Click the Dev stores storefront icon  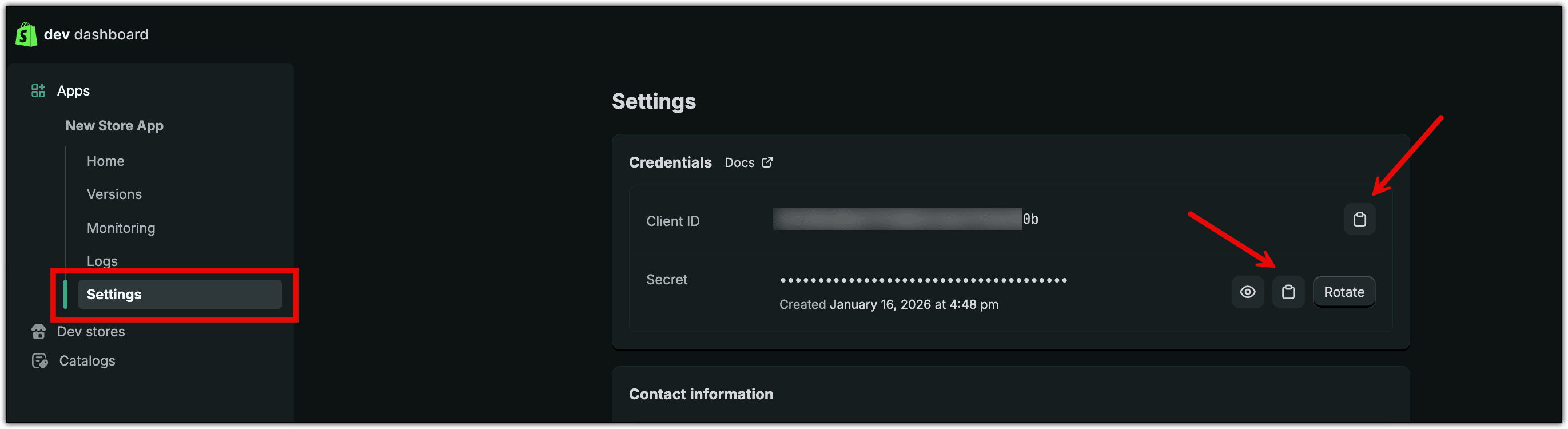coord(38,332)
